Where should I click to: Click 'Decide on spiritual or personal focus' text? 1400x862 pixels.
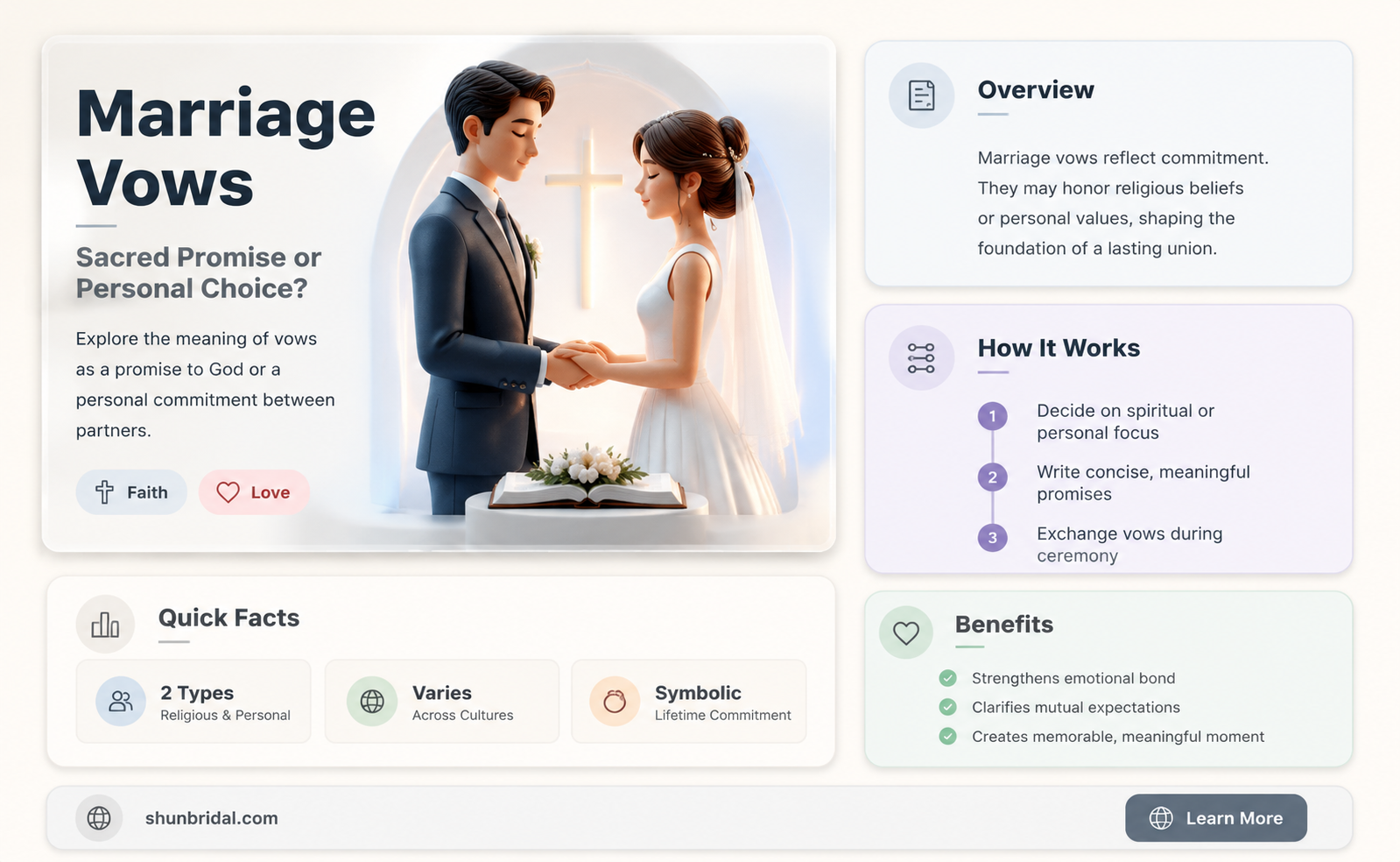tap(1125, 421)
